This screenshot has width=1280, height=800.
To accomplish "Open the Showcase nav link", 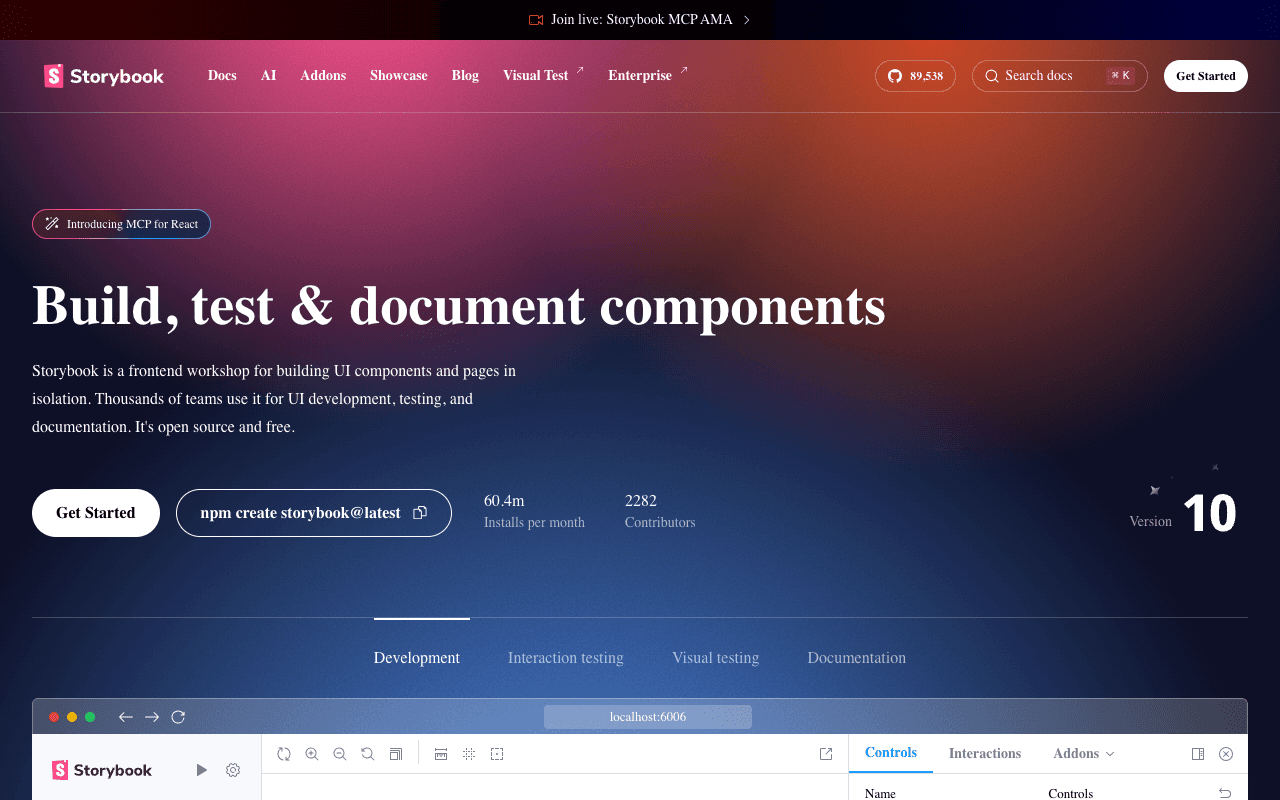I will point(399,76).
